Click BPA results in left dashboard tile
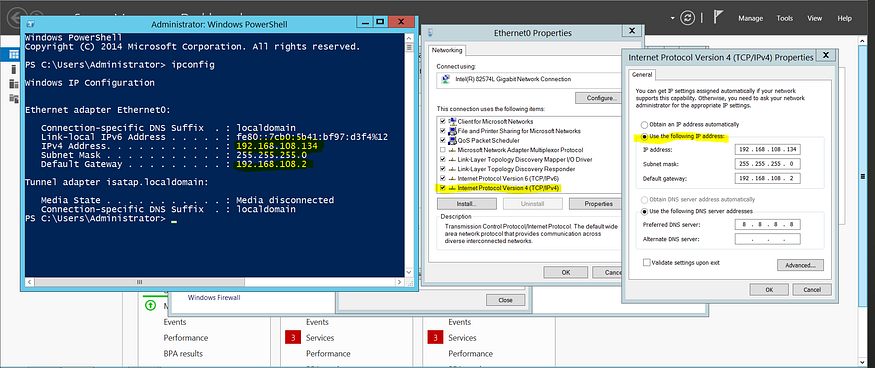This screenshot has height=368, width=875. tap(183, 353)
